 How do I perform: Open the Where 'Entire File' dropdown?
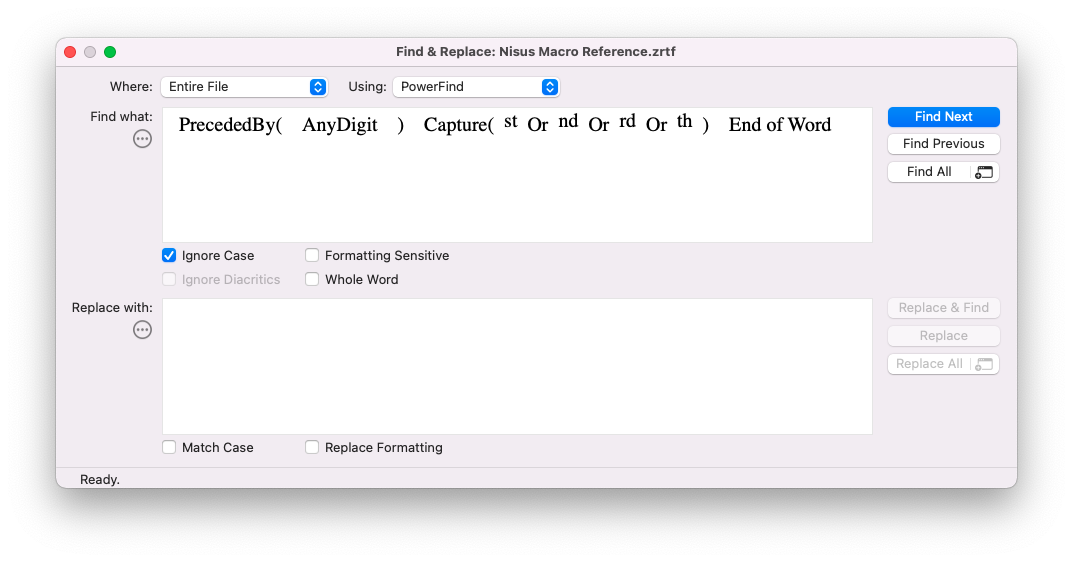(245, 87)
